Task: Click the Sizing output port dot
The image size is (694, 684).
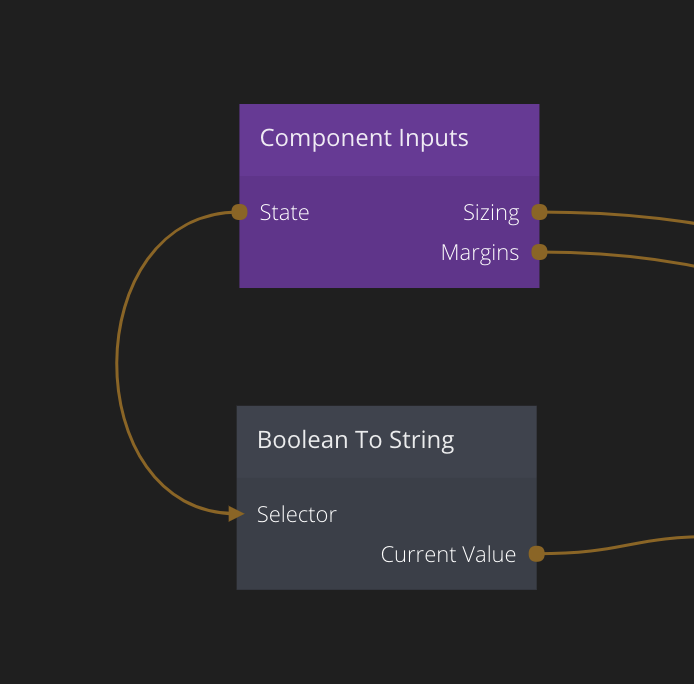Action: coord(539,212)
